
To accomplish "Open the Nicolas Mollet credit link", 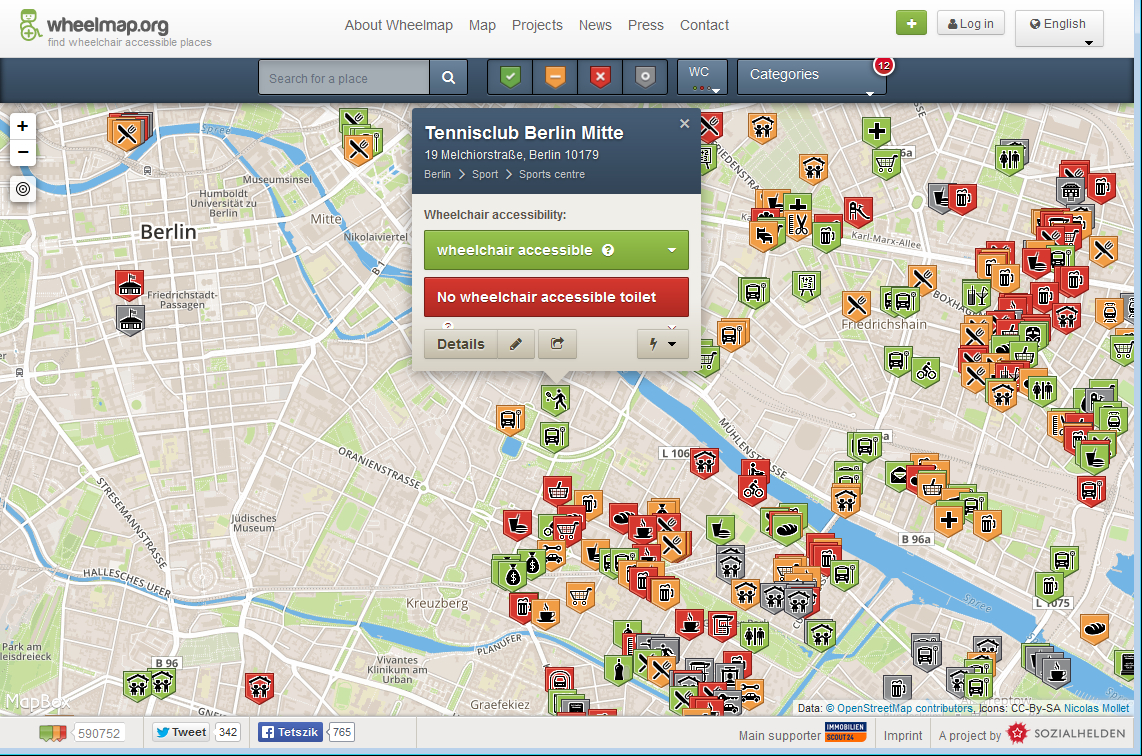I will pos(1097,708).
